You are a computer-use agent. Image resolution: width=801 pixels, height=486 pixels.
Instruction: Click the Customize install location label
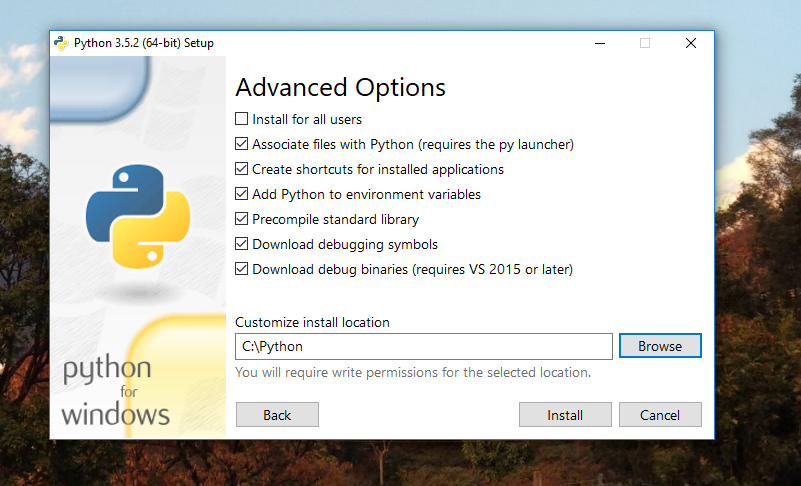[x=312, y=322]
